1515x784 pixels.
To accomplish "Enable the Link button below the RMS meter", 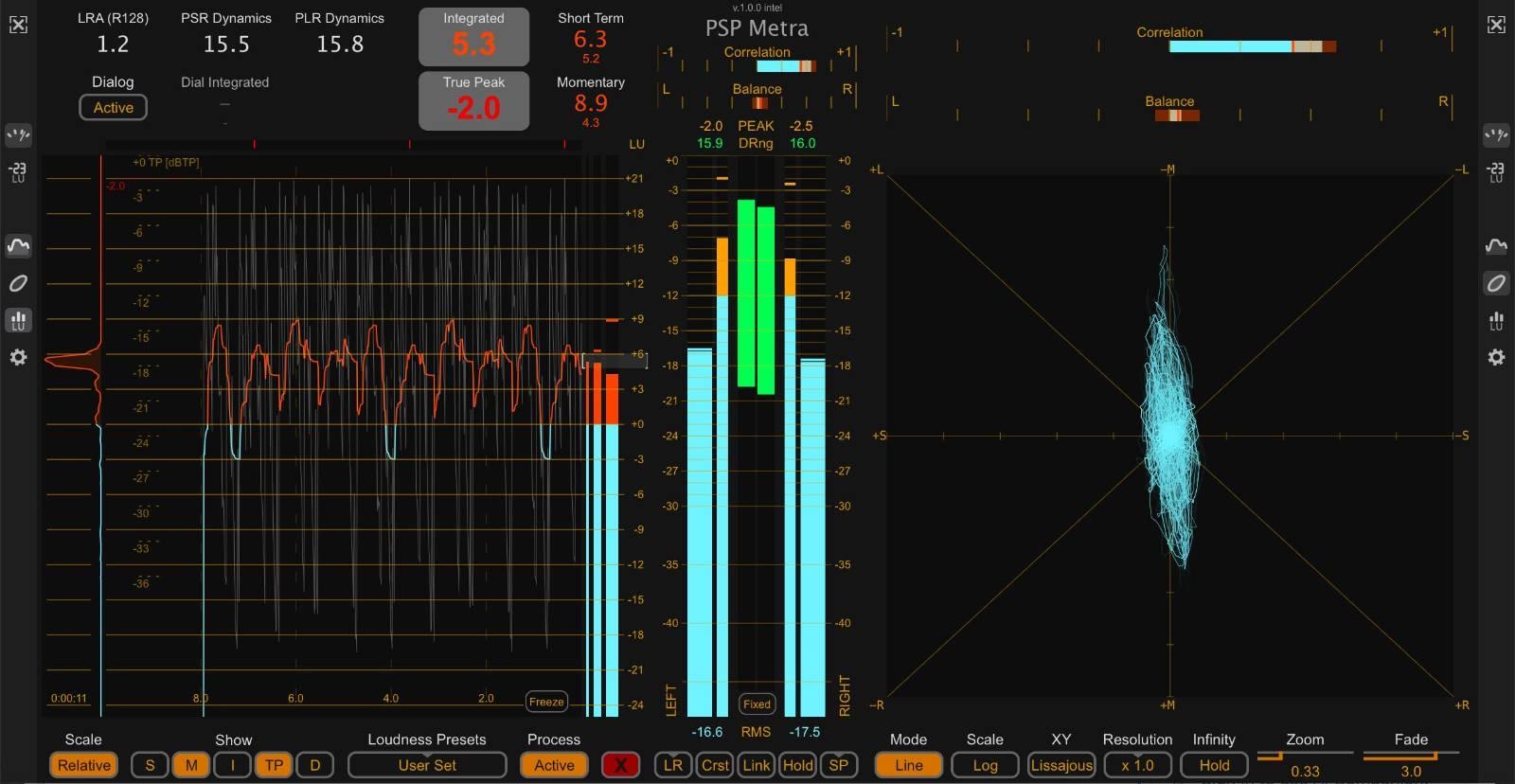I will click(756, 765).
